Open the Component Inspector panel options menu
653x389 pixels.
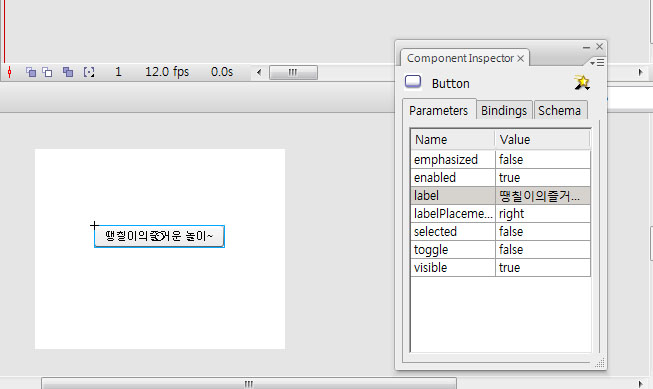pyautogui.click(x=597, y=62)
